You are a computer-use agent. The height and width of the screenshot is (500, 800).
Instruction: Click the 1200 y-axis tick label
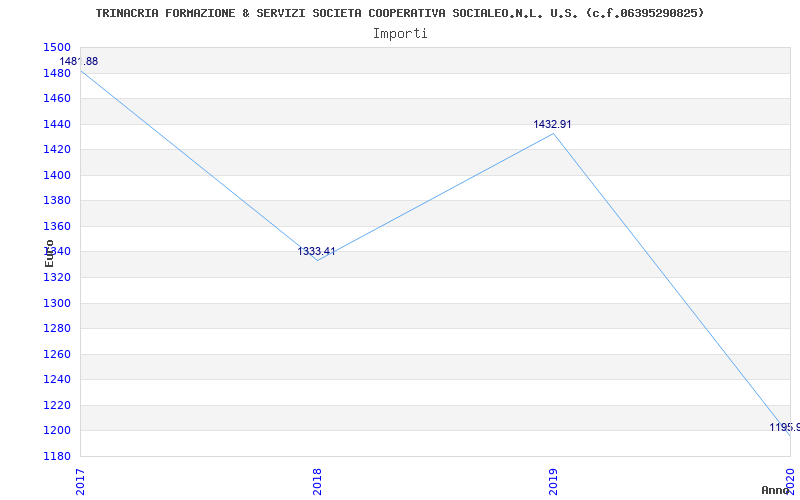coord(57,431)
